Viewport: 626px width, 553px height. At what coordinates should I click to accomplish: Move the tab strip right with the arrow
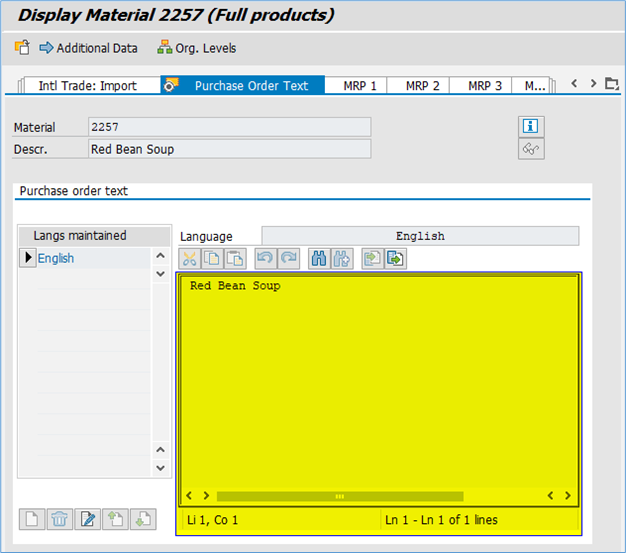593,83
